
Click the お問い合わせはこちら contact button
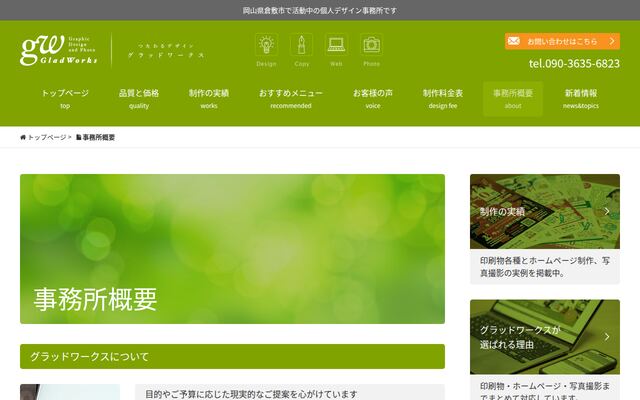pos(562,41)
